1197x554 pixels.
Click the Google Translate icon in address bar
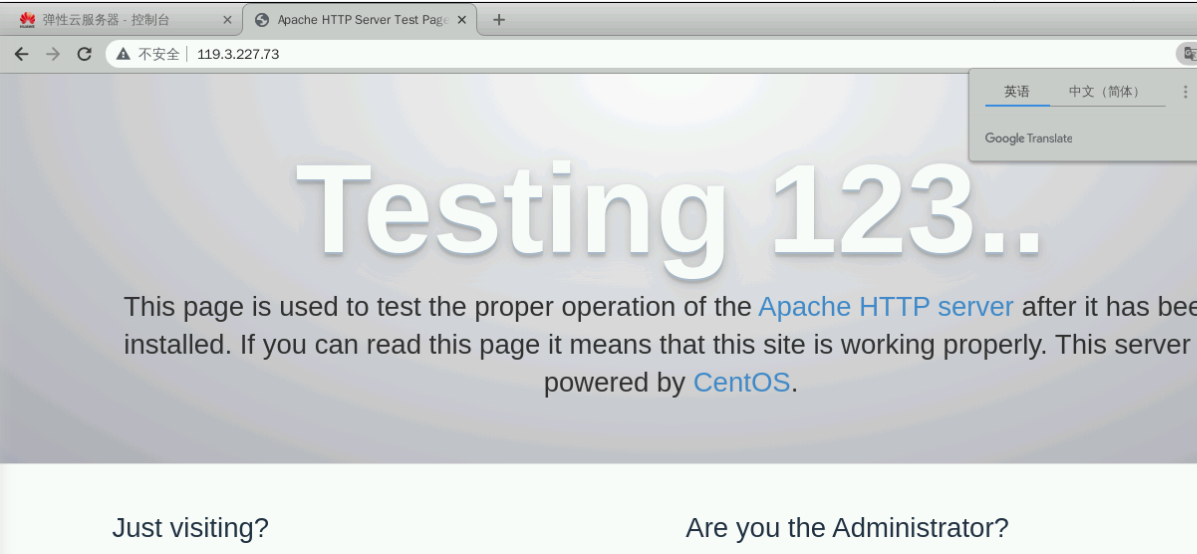[1189, 53]
